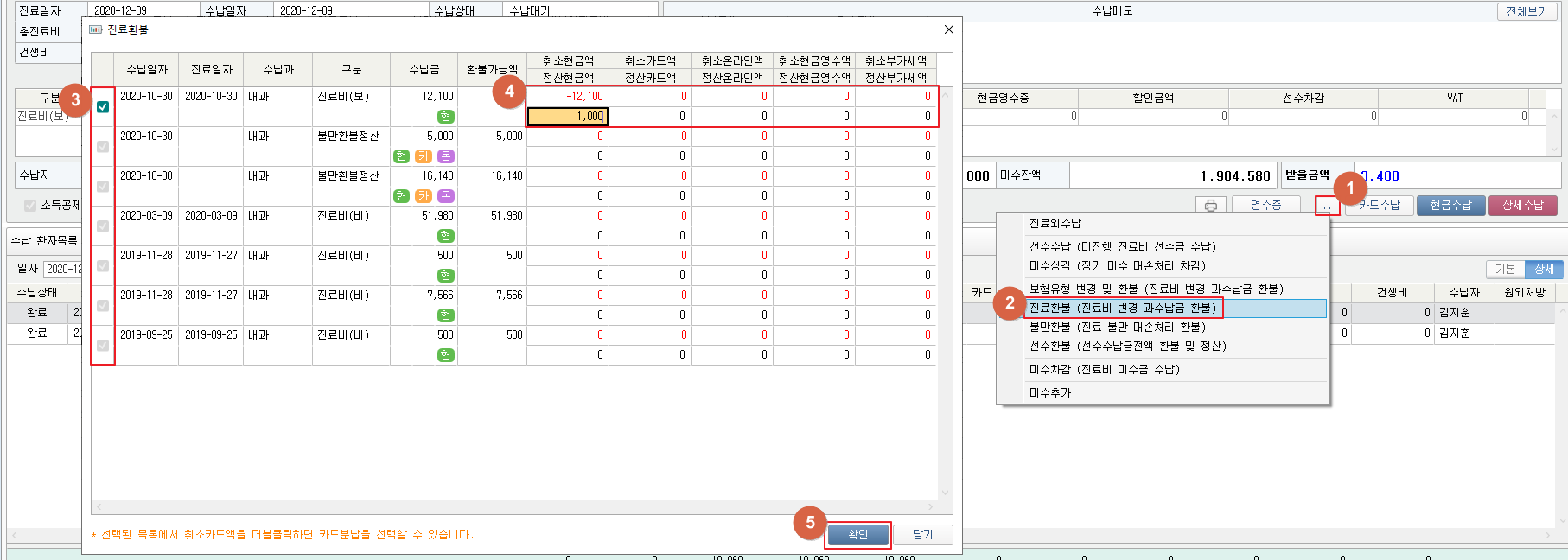Viewport: 1568px width, 560px height.
Task: Open the ellipsis more-options button
Action: pyautogui.click(x=1328, y=206)
